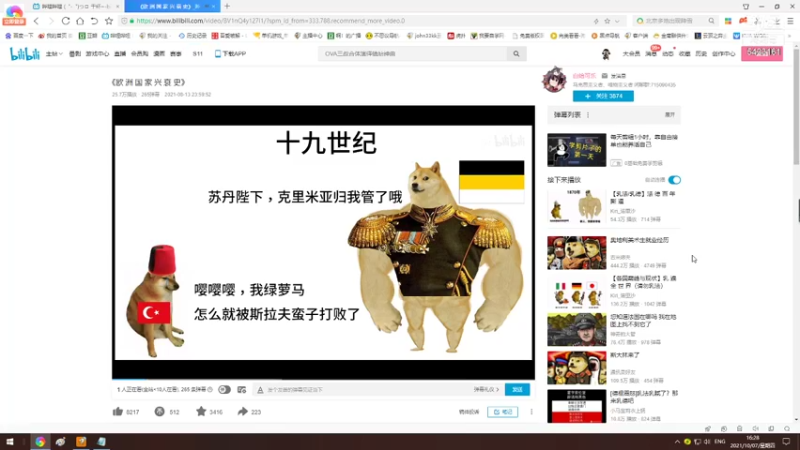
Task: Like the video with the thumbs-up icon
Action: point(118,411)
